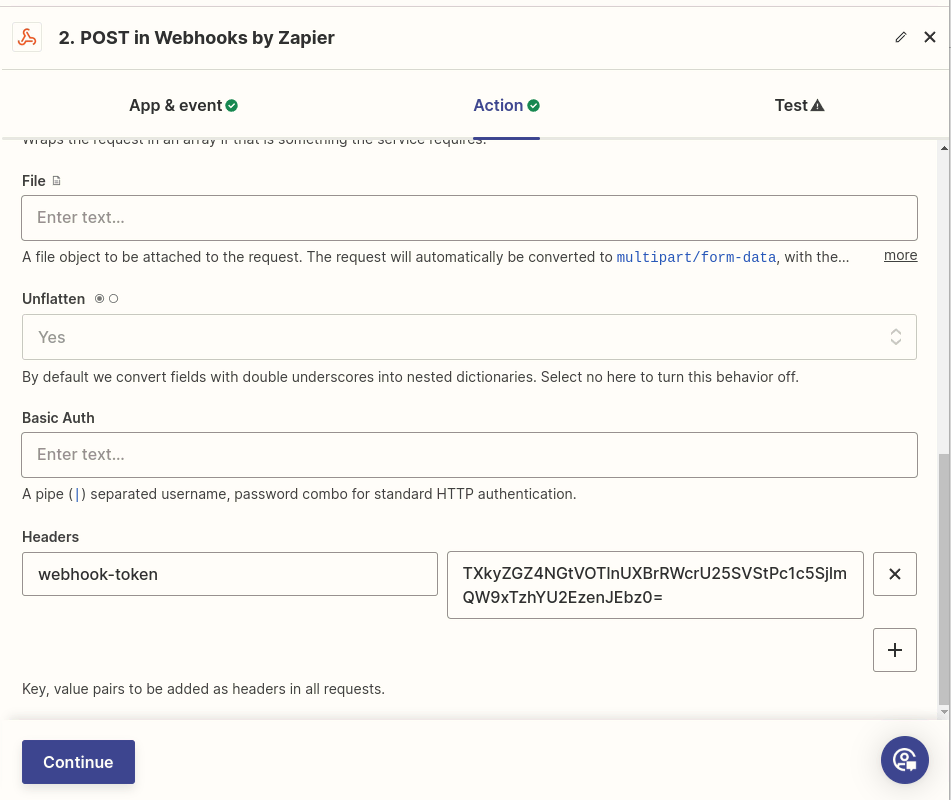The height and width of the screenshot is (800, 951).
Task: Add a new header row with plus
Action: tap(895, 650)
